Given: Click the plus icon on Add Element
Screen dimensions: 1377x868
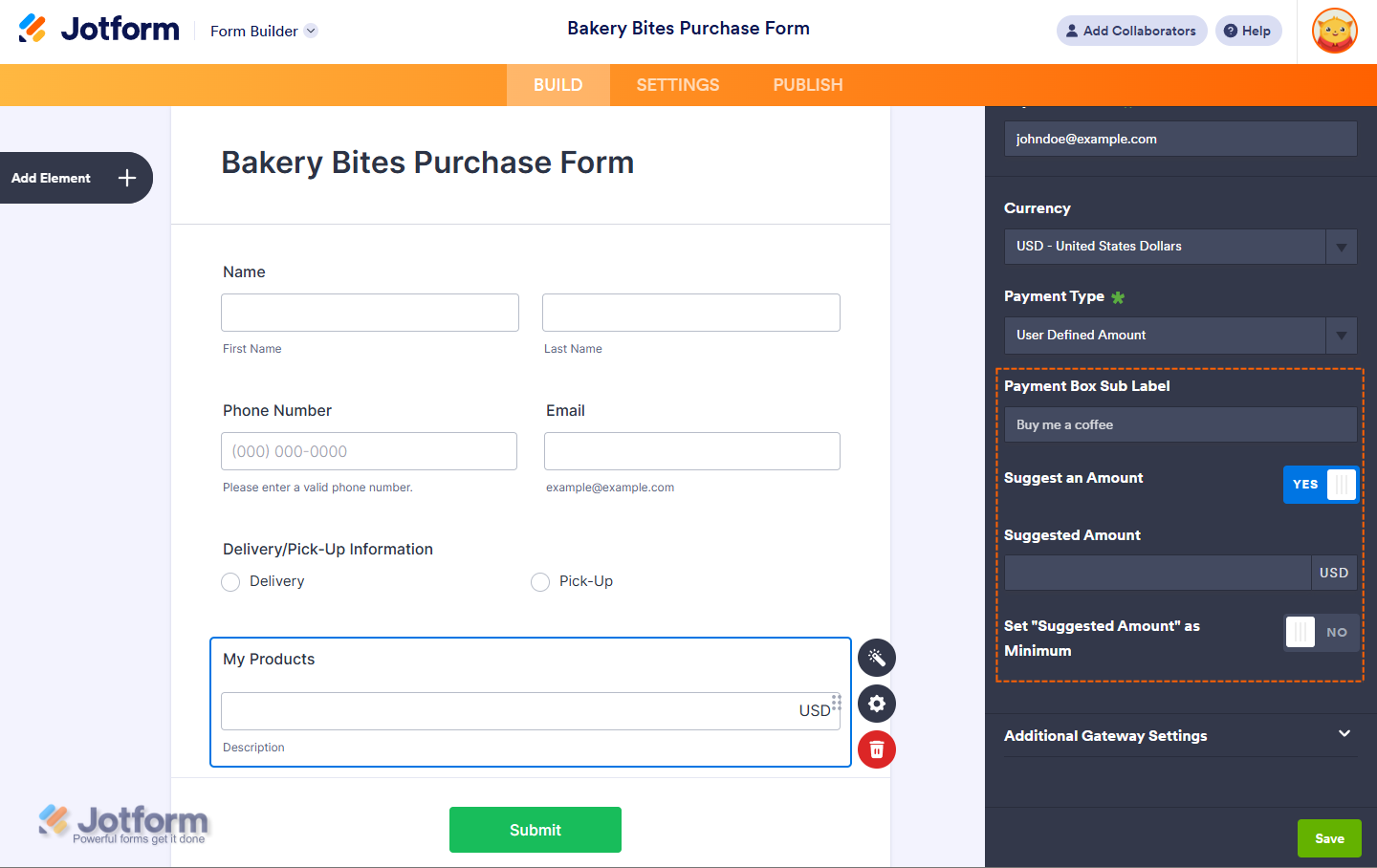Looking at the screenshot, I should pos(127,178).
